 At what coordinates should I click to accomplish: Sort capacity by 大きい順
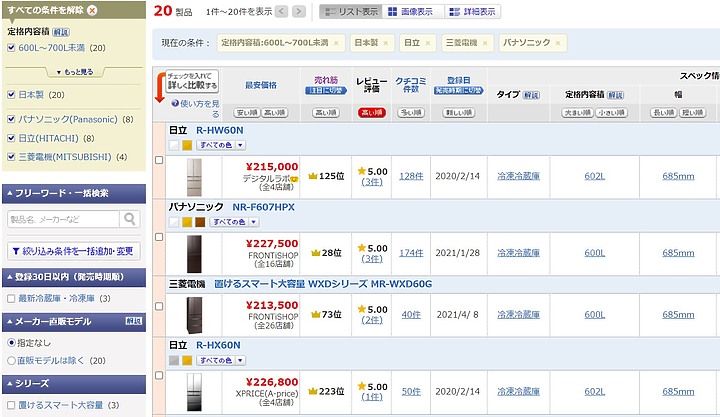point(578,113)
